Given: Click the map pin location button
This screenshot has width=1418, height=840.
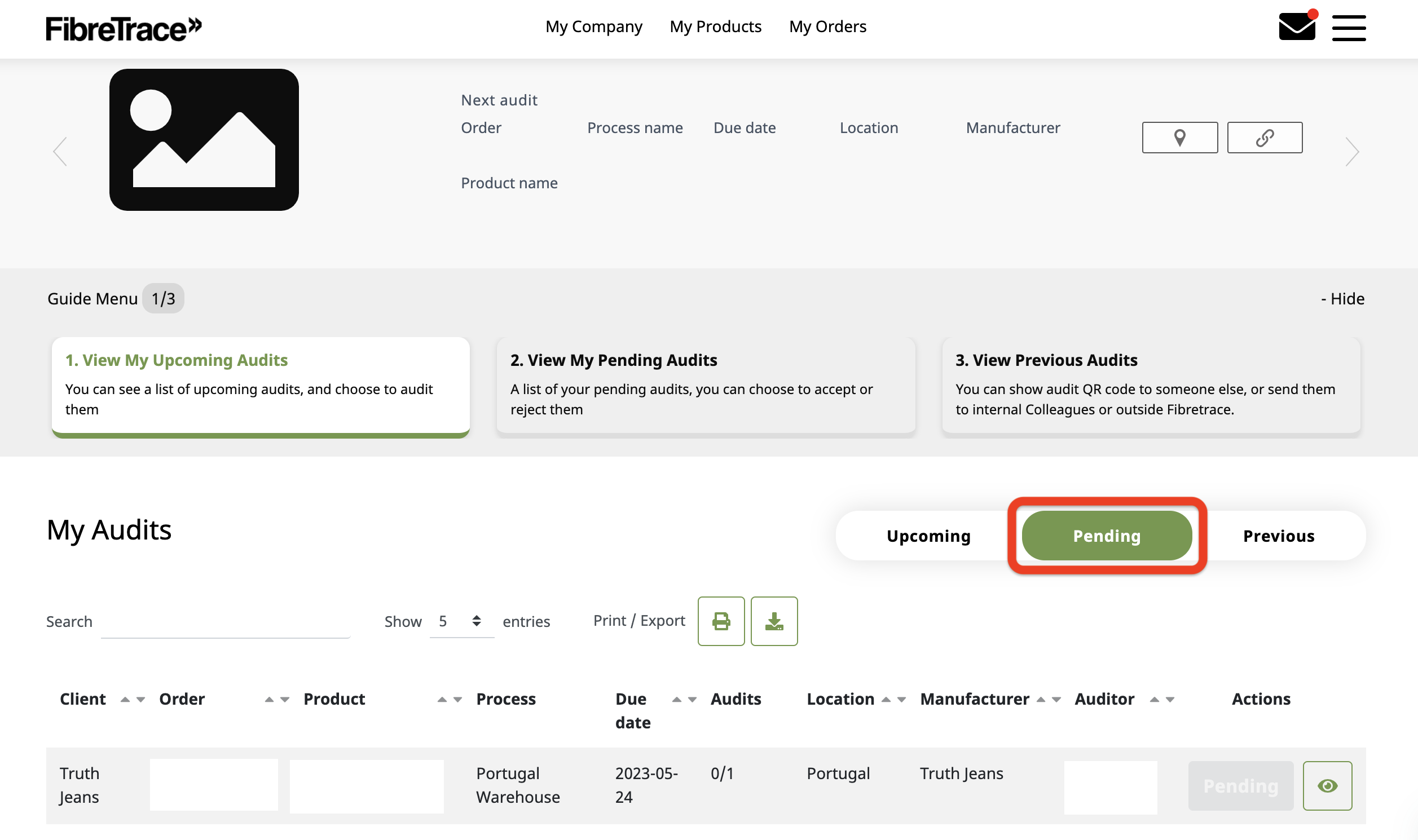Looking at the screenshot, I should pos(1179,138).
